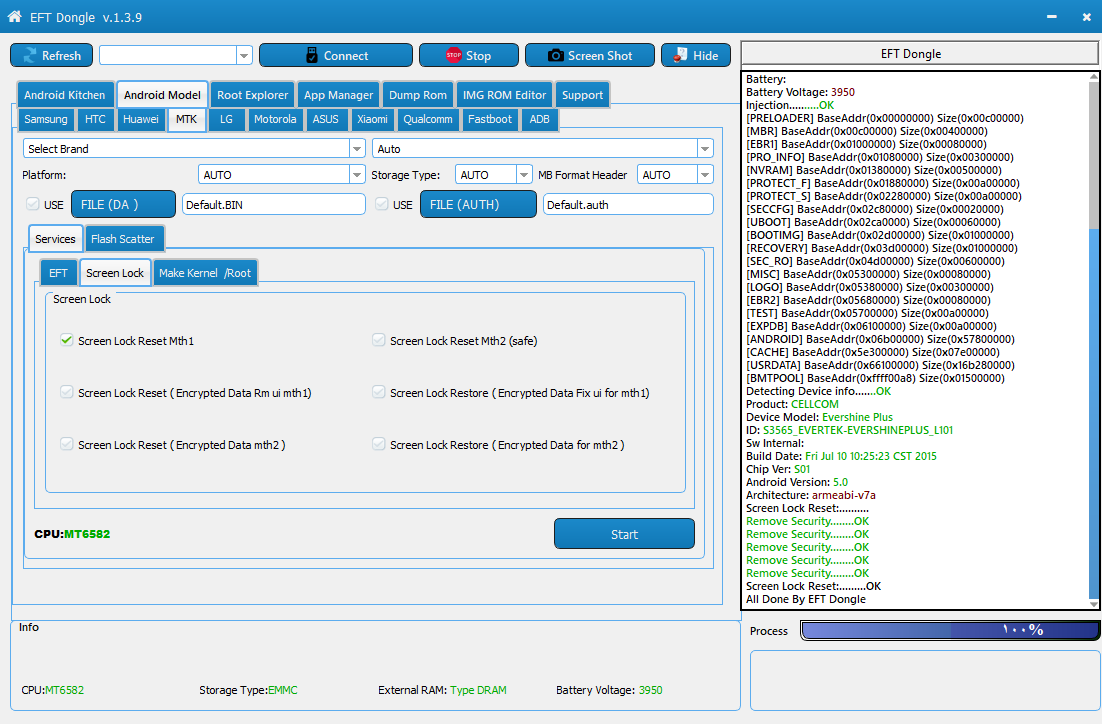Switch to Android Model tab

[162, 95]
